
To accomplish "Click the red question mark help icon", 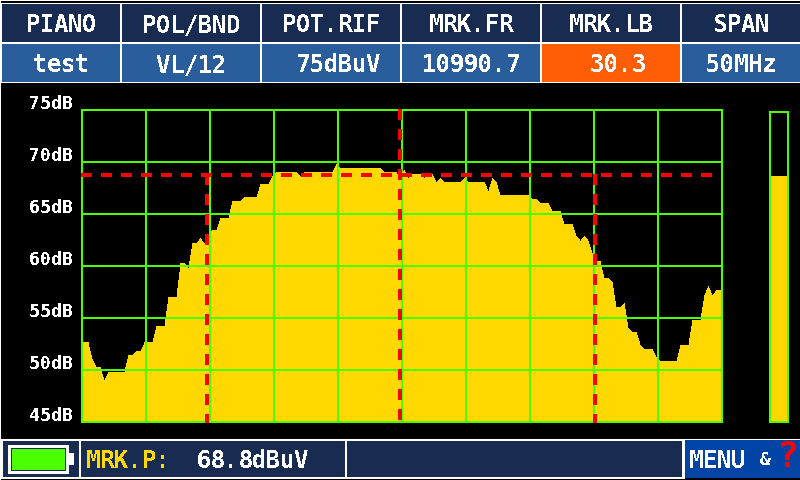I will click(788, 453).
